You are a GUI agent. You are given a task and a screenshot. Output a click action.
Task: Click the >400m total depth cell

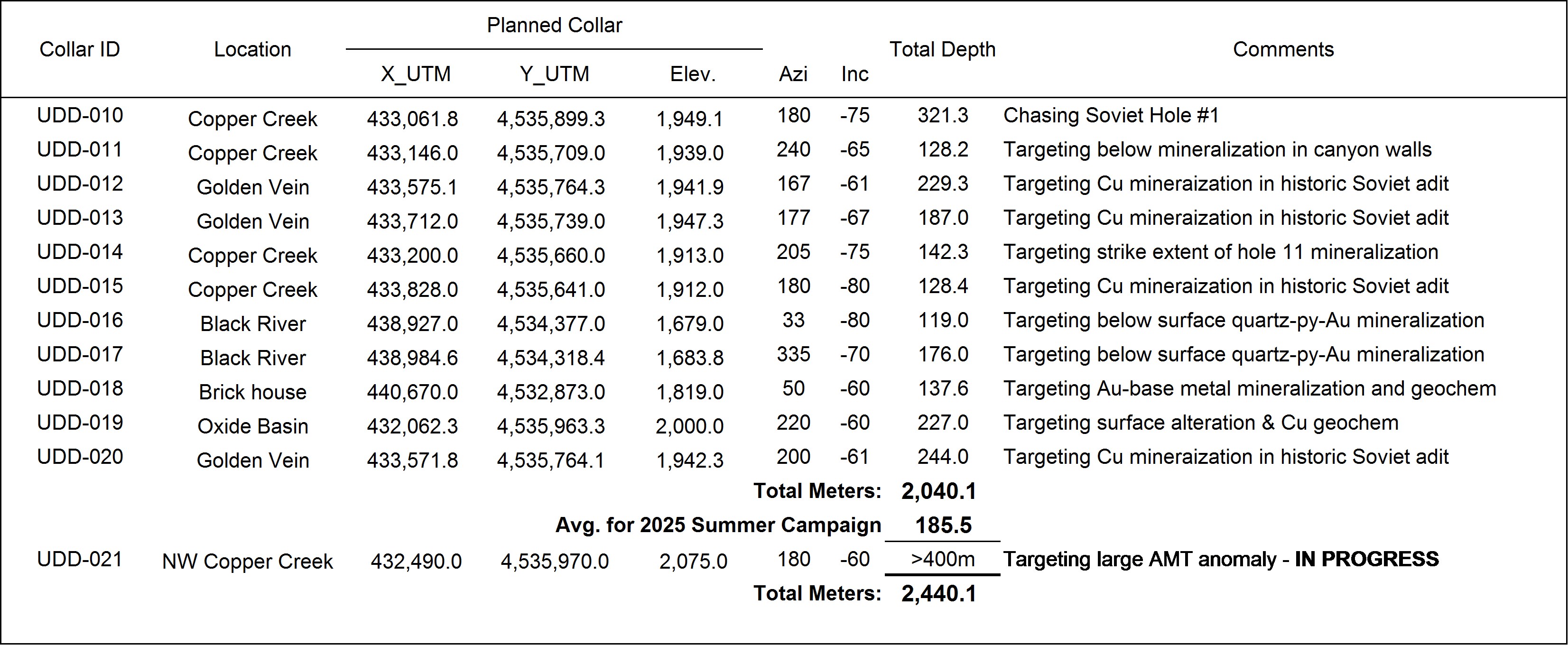point(942,559)
